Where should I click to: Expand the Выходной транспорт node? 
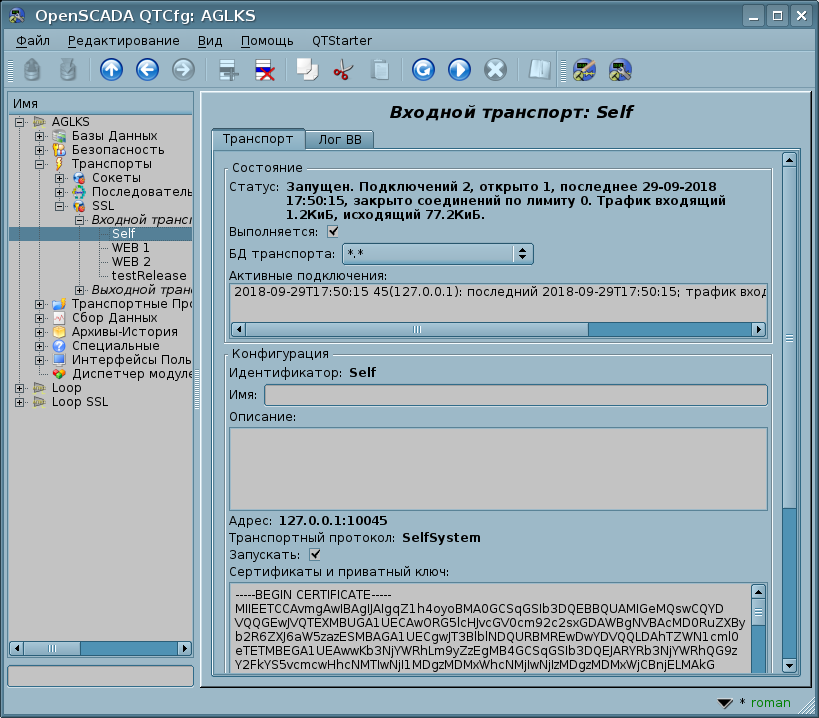click(x=79, y=290)
